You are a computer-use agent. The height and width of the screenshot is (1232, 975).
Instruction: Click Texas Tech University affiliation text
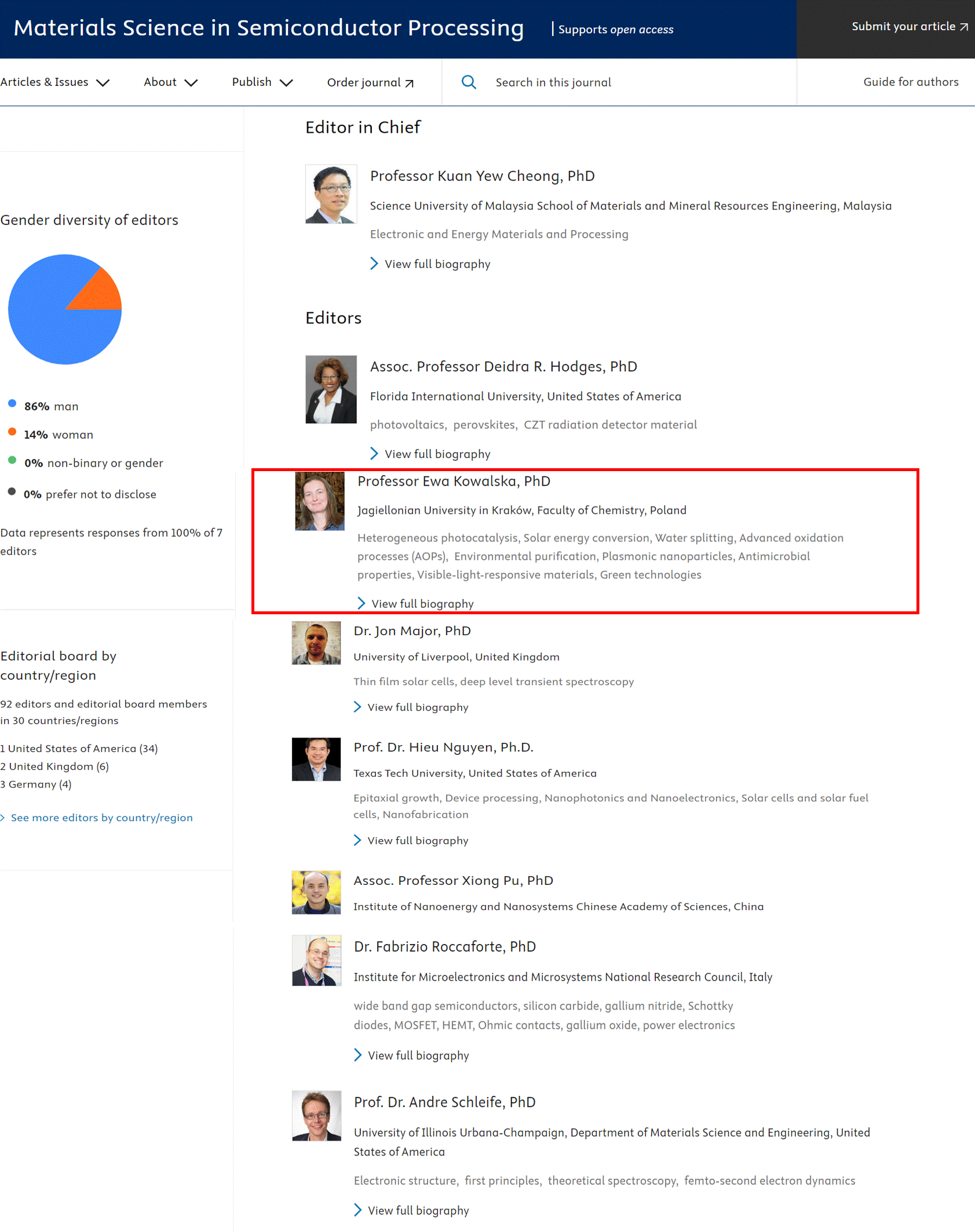[475, 774]
